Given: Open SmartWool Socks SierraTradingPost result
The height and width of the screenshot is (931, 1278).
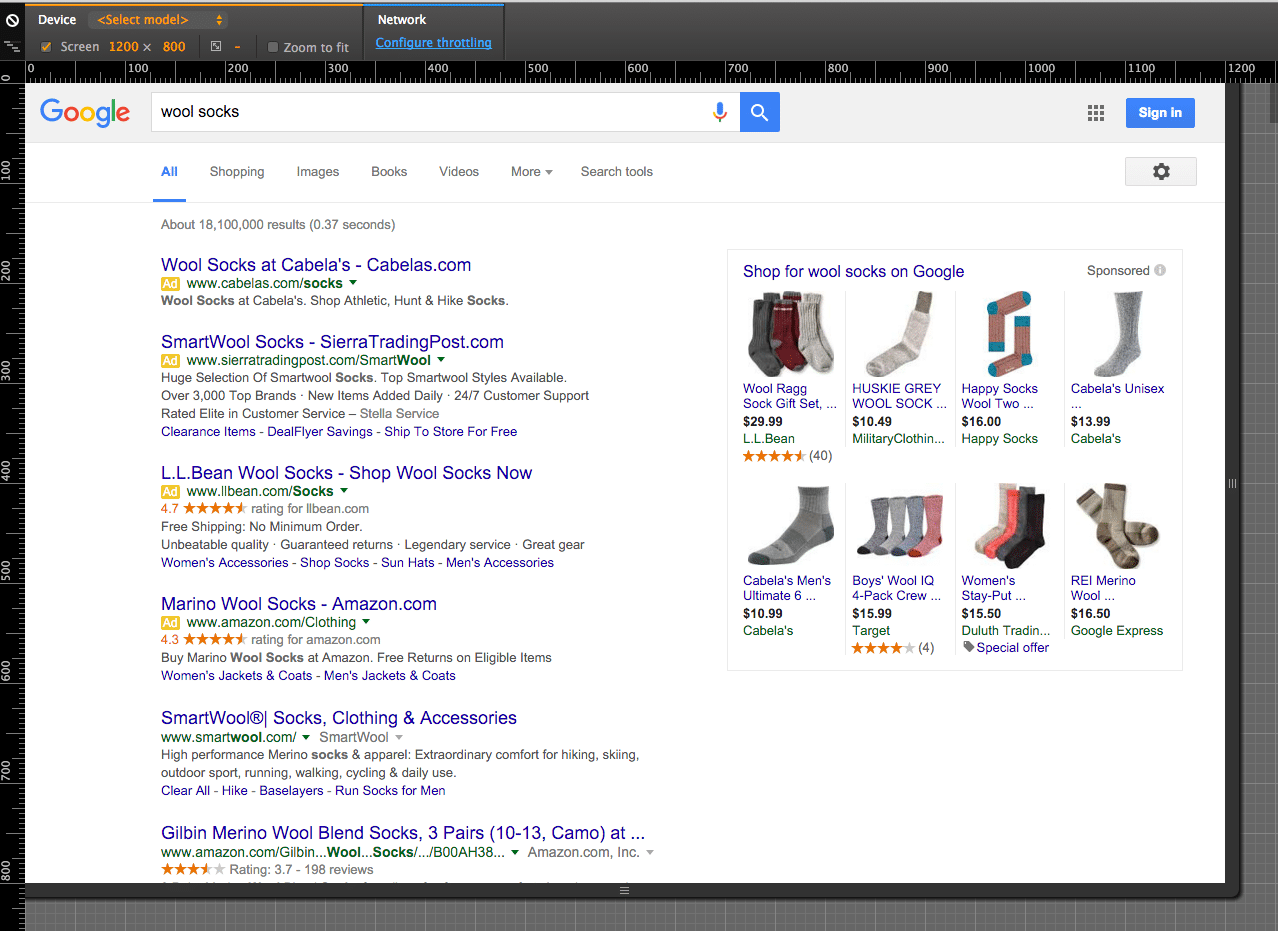Looking at the screenshot, I should (x=332, y=342).
